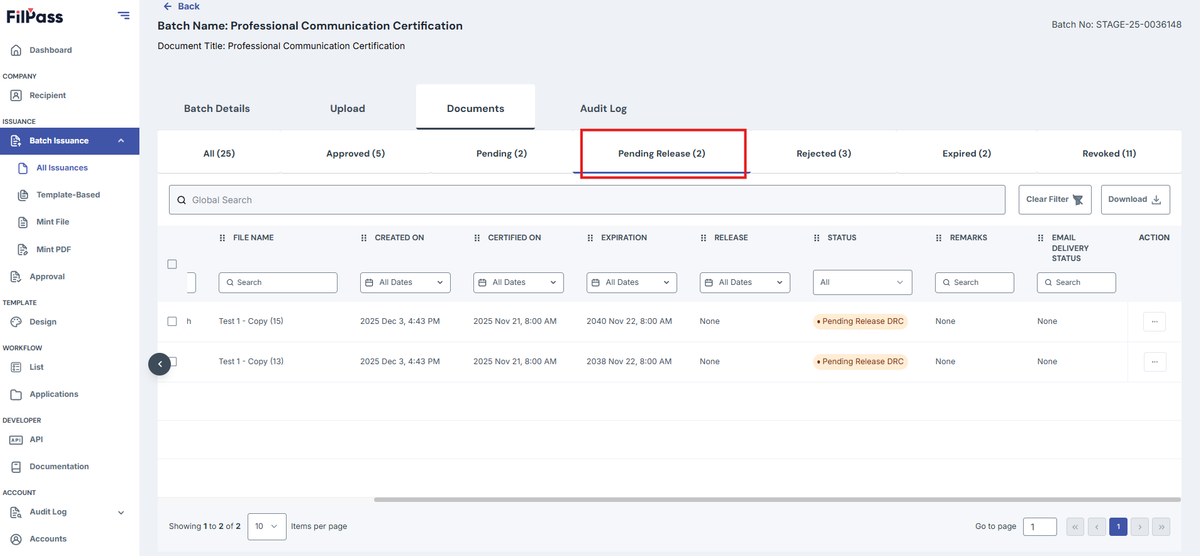The height and width of the screenshot is (556, 1200).
Task: Grab REMARKS column drag handle
Action: pyautogui.click(x=939, y=238)
